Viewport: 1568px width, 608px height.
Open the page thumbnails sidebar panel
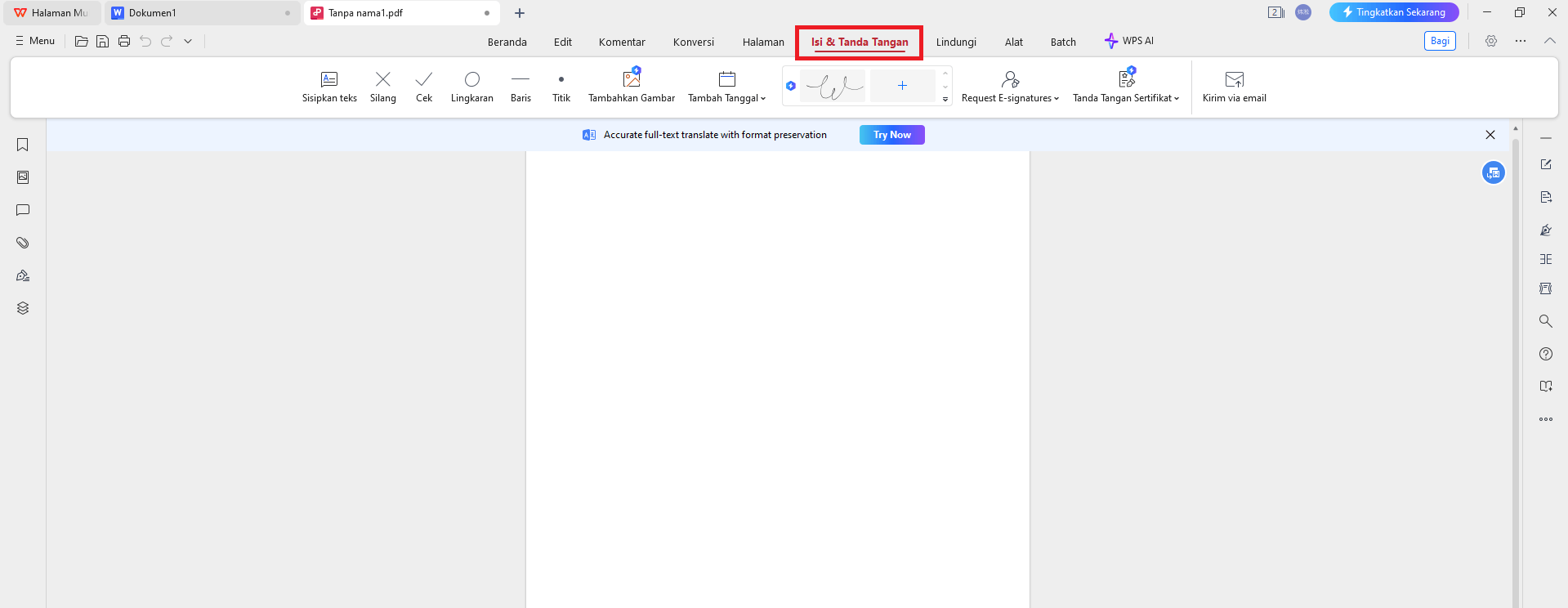click(x=23, y=177)
